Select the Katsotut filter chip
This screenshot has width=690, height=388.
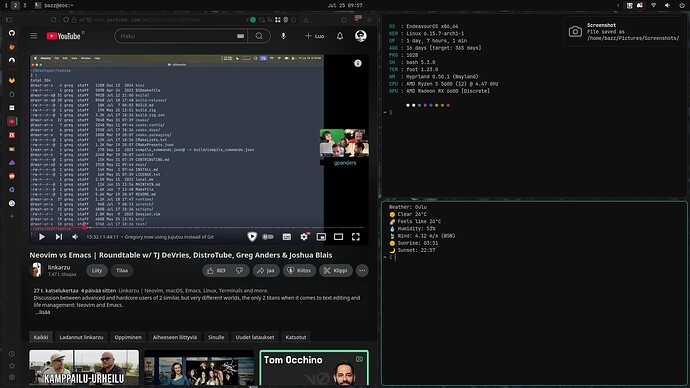[296, 337]
